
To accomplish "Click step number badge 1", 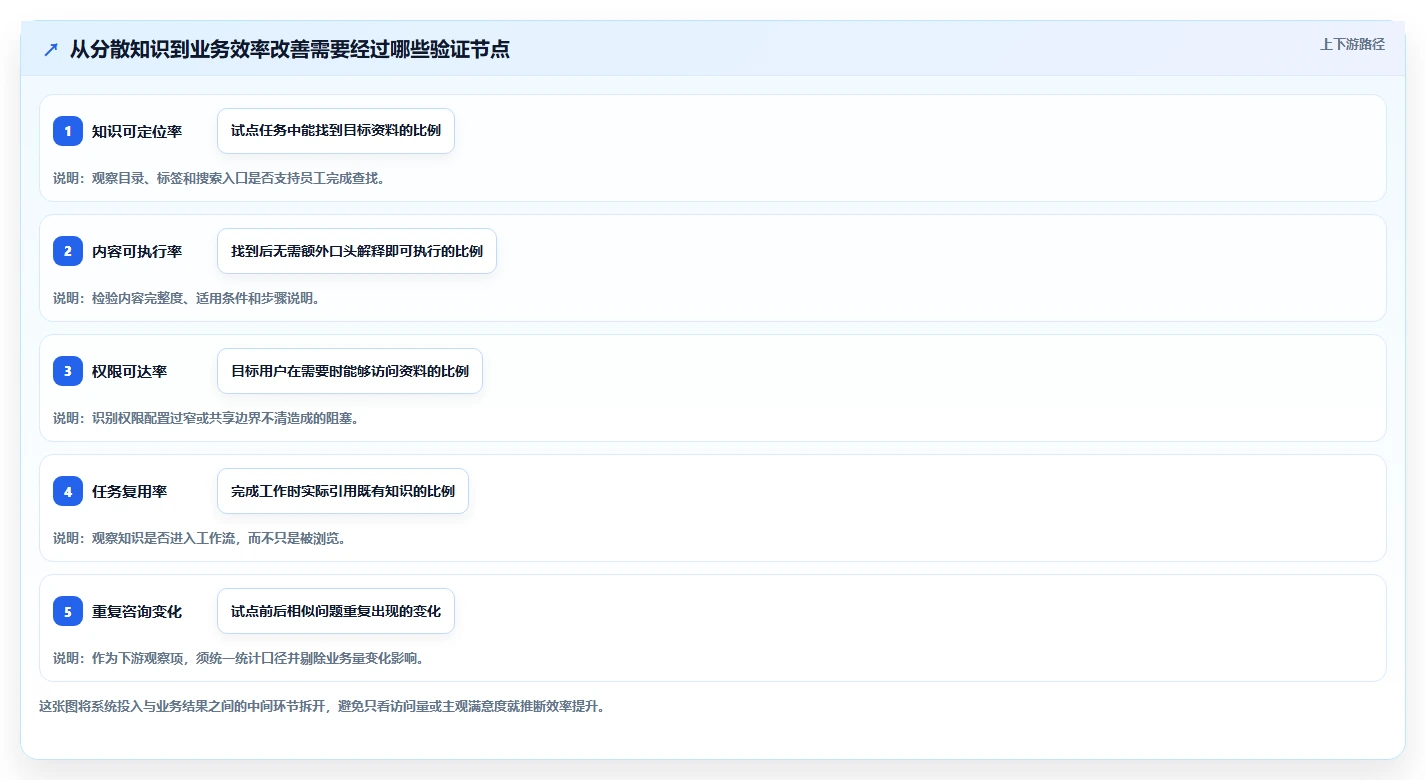I will (68, 131).
